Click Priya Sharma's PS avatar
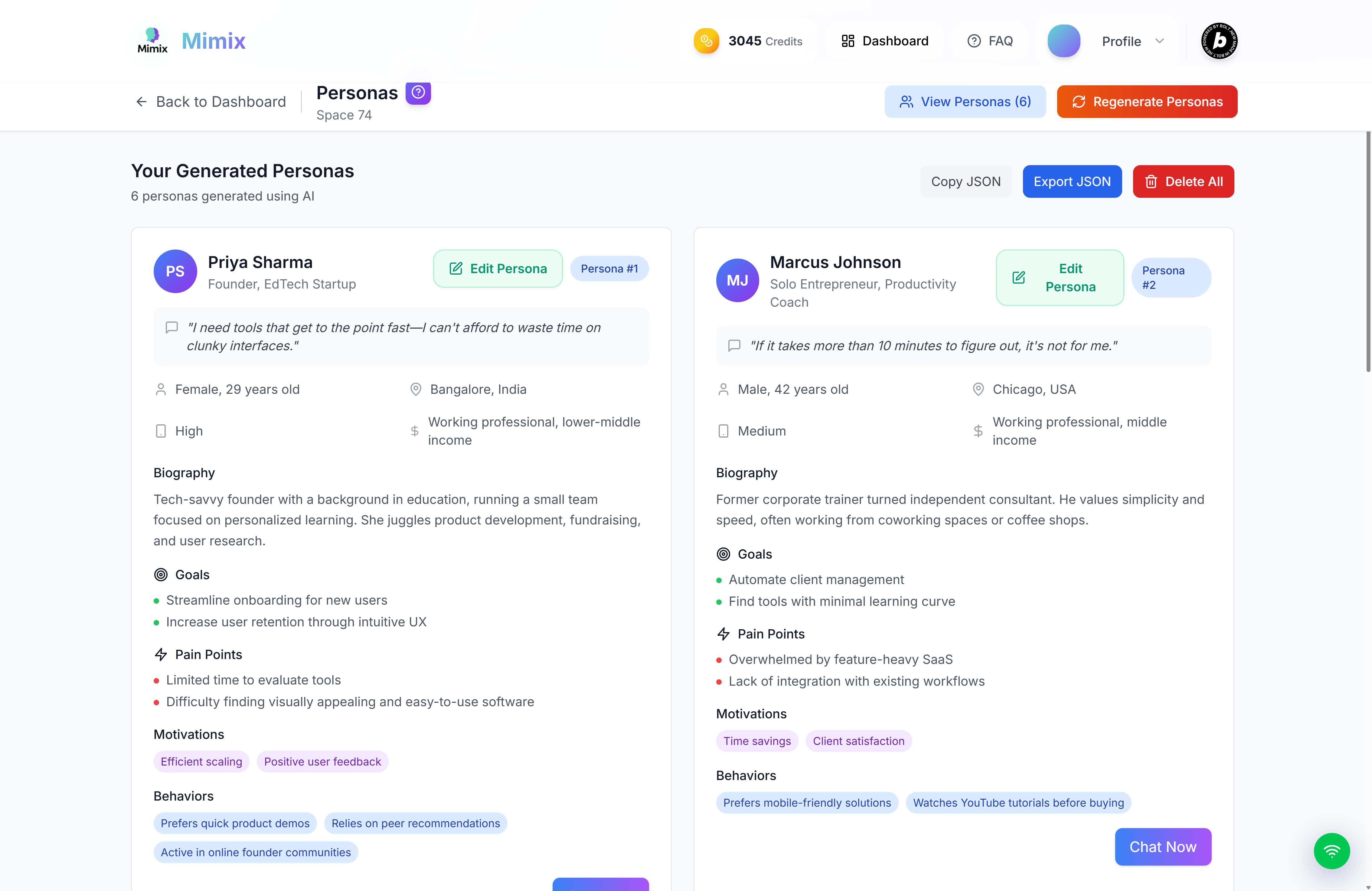Viewport: 1372px width, 891px height. tap(175, 271)
